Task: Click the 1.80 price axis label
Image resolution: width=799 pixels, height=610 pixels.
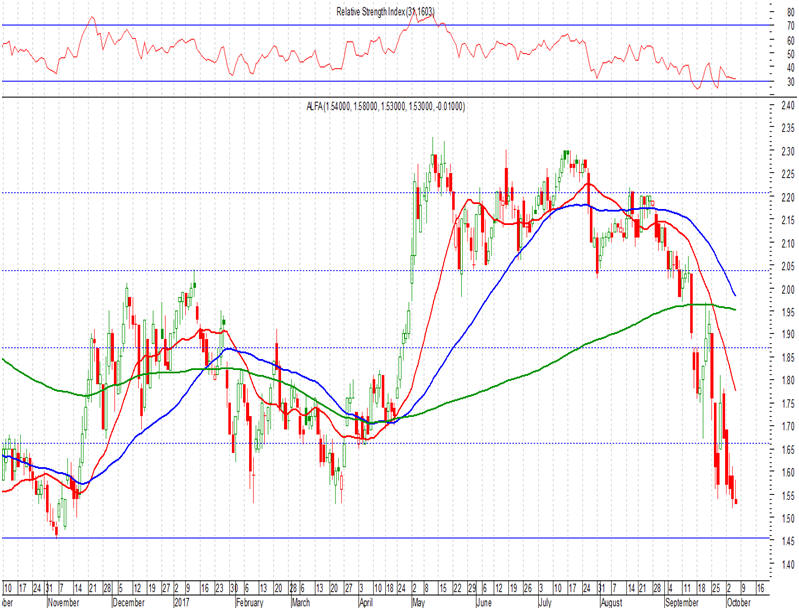Action: point(788,380)
